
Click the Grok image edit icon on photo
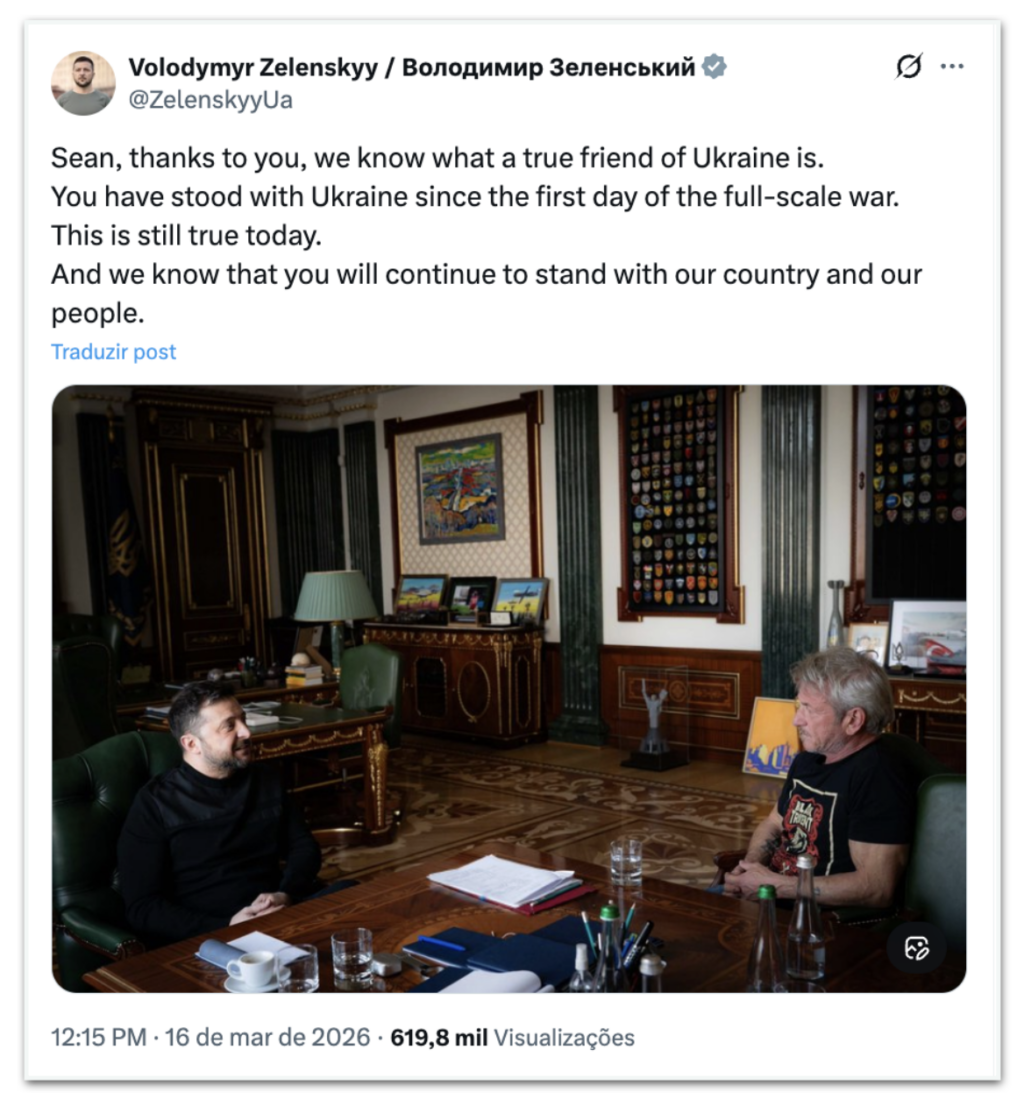918,948
